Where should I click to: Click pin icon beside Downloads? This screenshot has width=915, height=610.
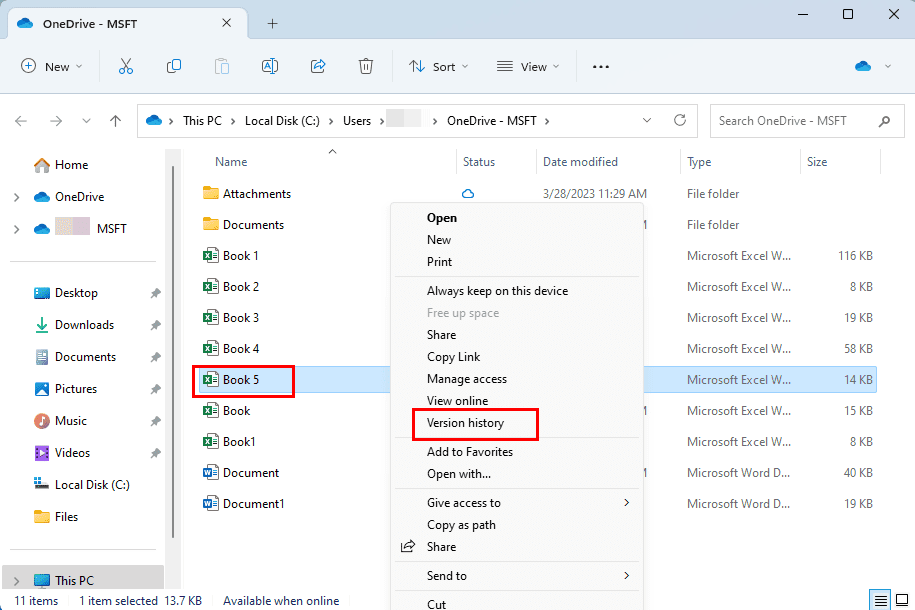[155, 325]
